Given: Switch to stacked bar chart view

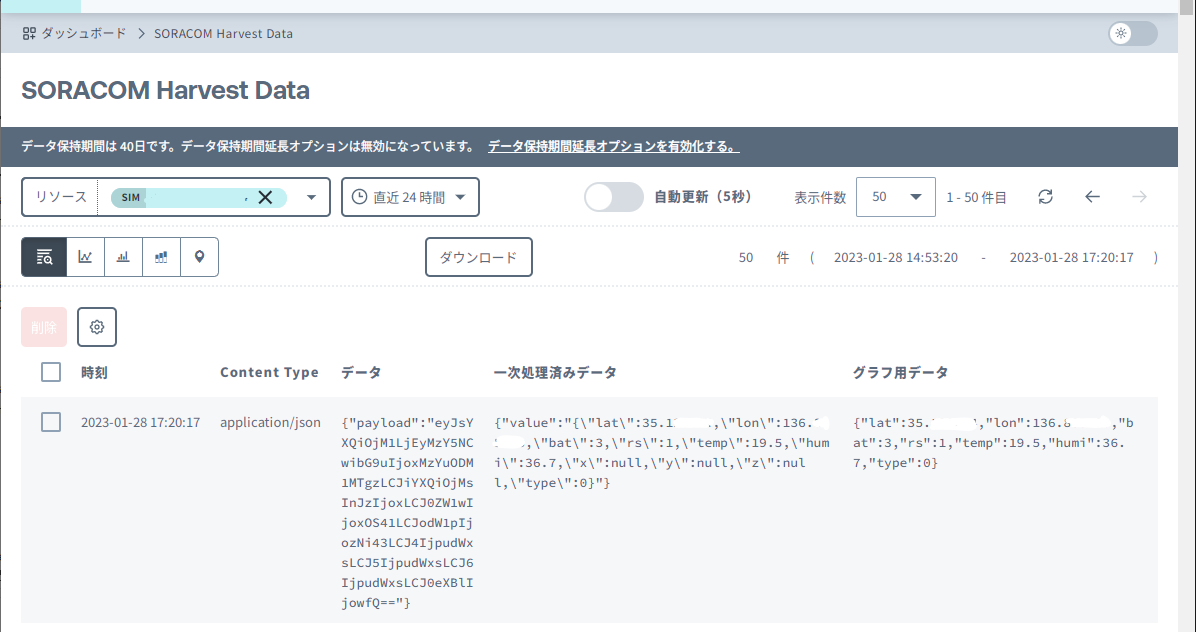Looking at the screenshot, I should [161, 257].
